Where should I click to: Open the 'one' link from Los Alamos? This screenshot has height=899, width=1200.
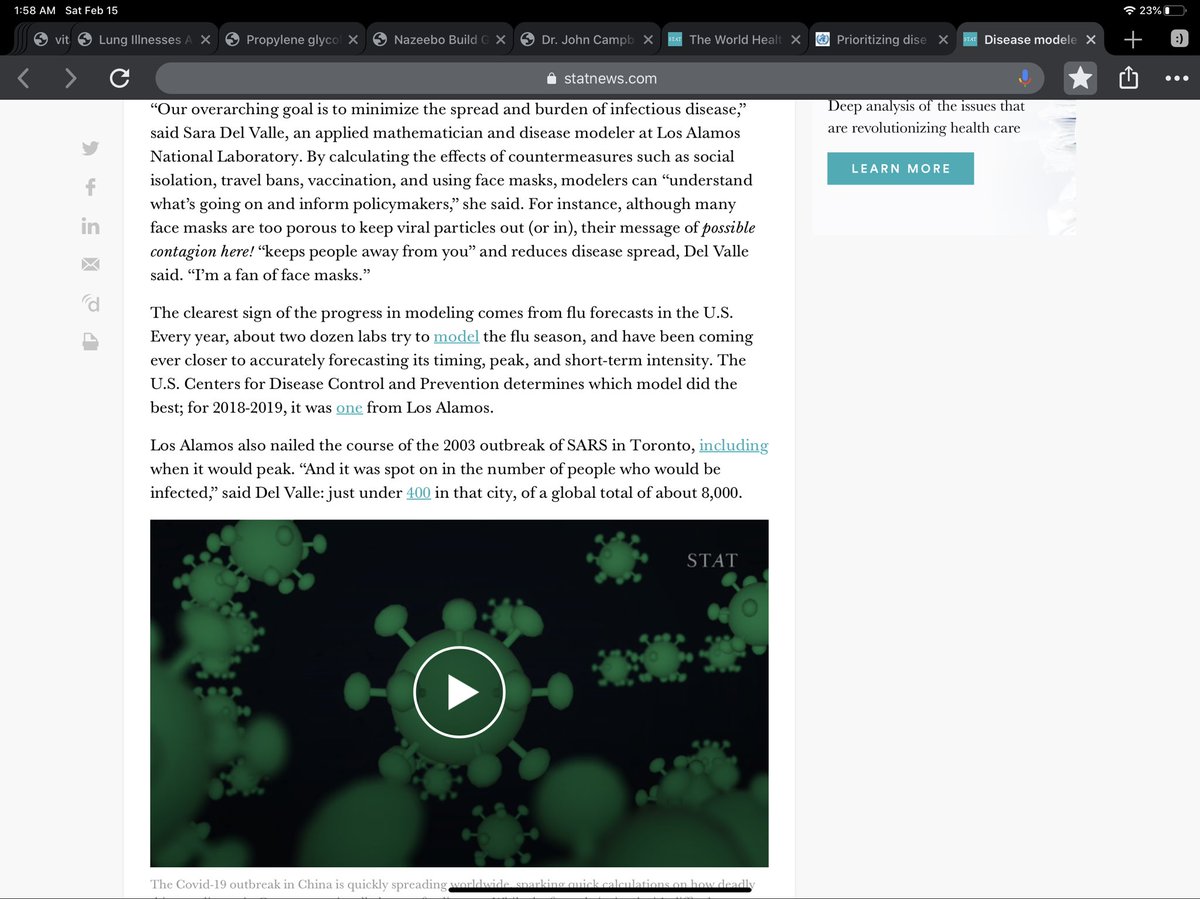coord(349,408)
